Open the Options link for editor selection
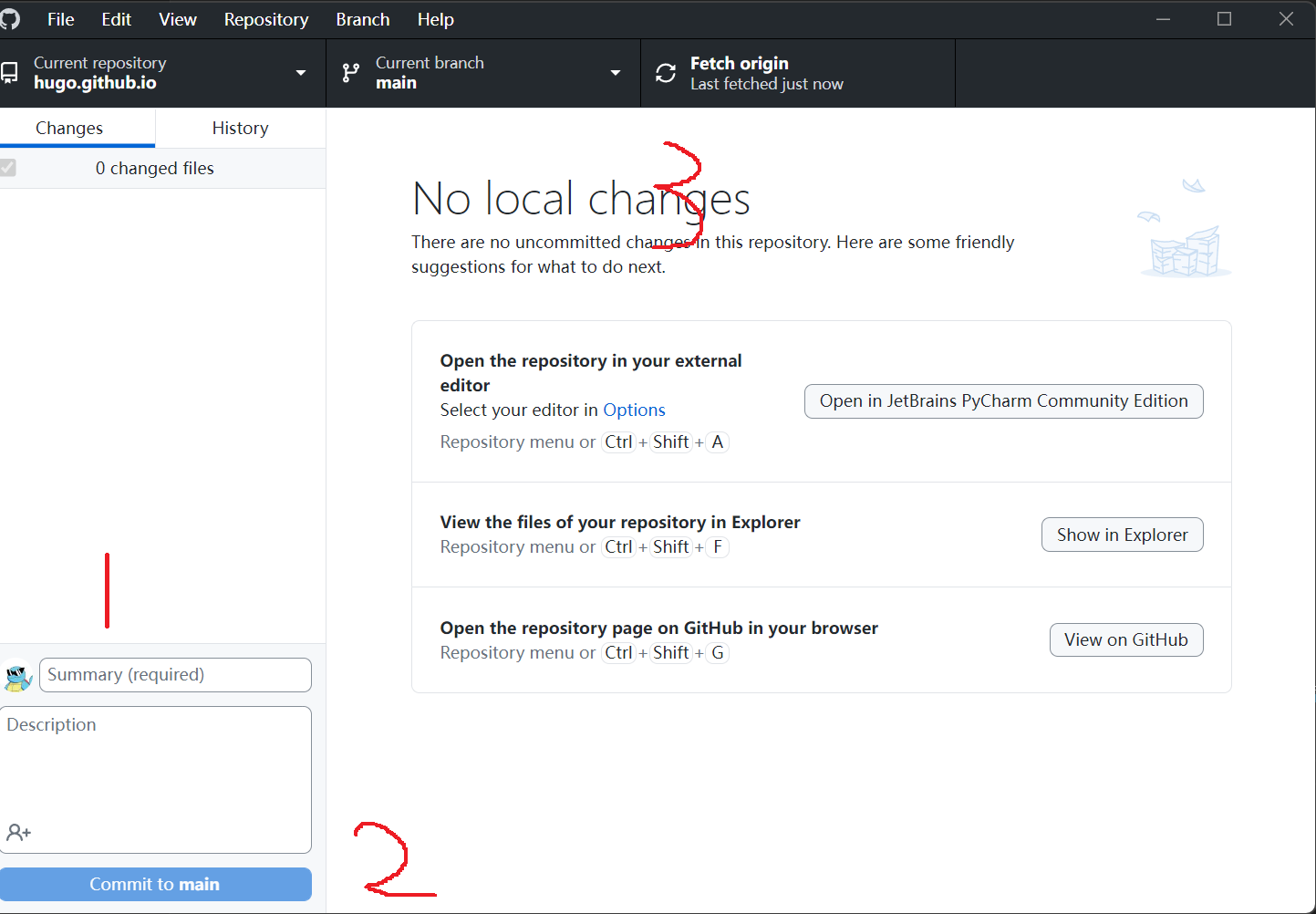Viewport: 1316px width, 914px height. tap(635, 410)
